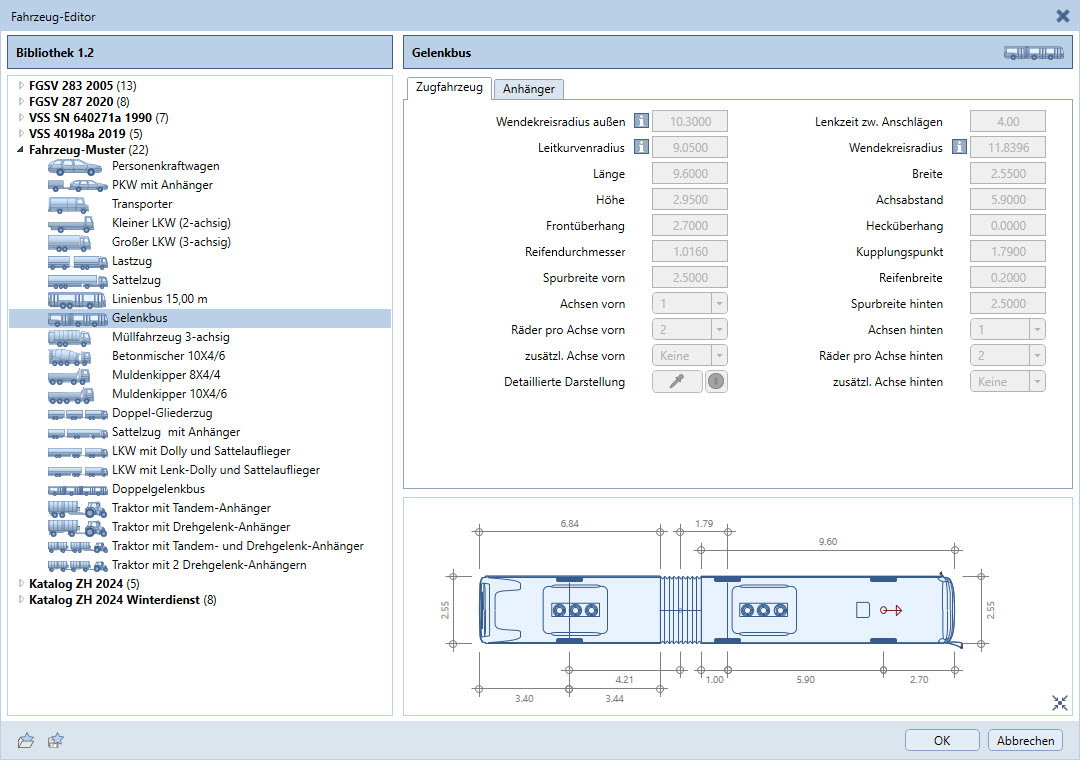The image size is (1080, 760).
Task: Click the eyedropper button for Detaillierte Darstellung
Action: 677,382
